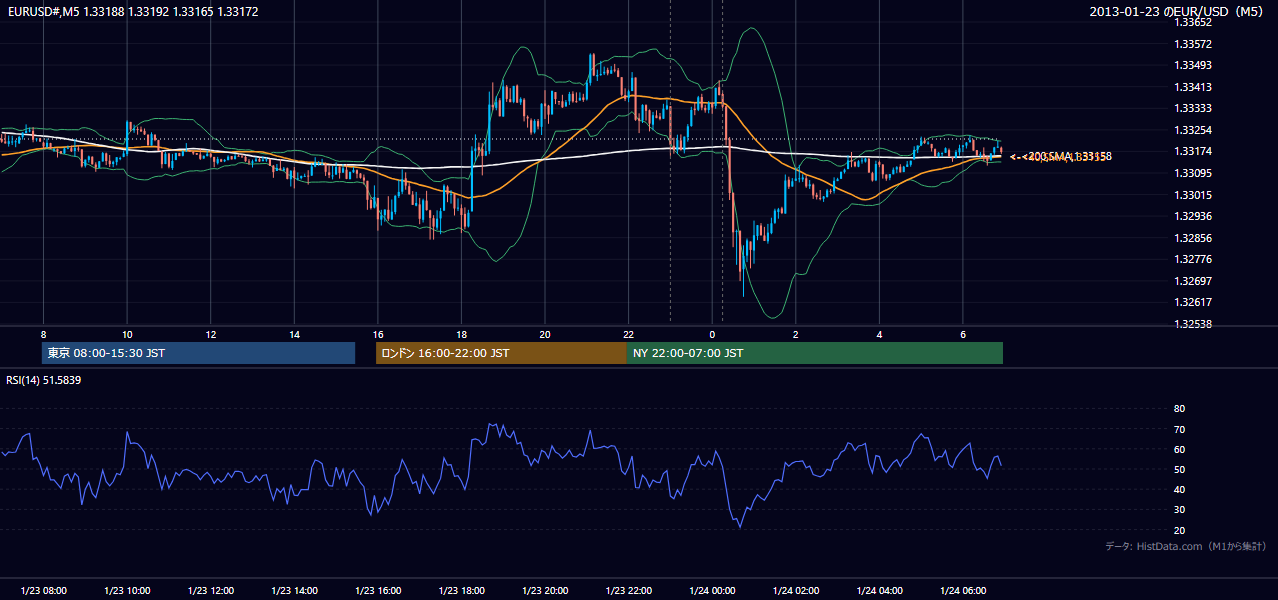
Task: Select the 1/24 02:00 date label
Action: (795, 591)
